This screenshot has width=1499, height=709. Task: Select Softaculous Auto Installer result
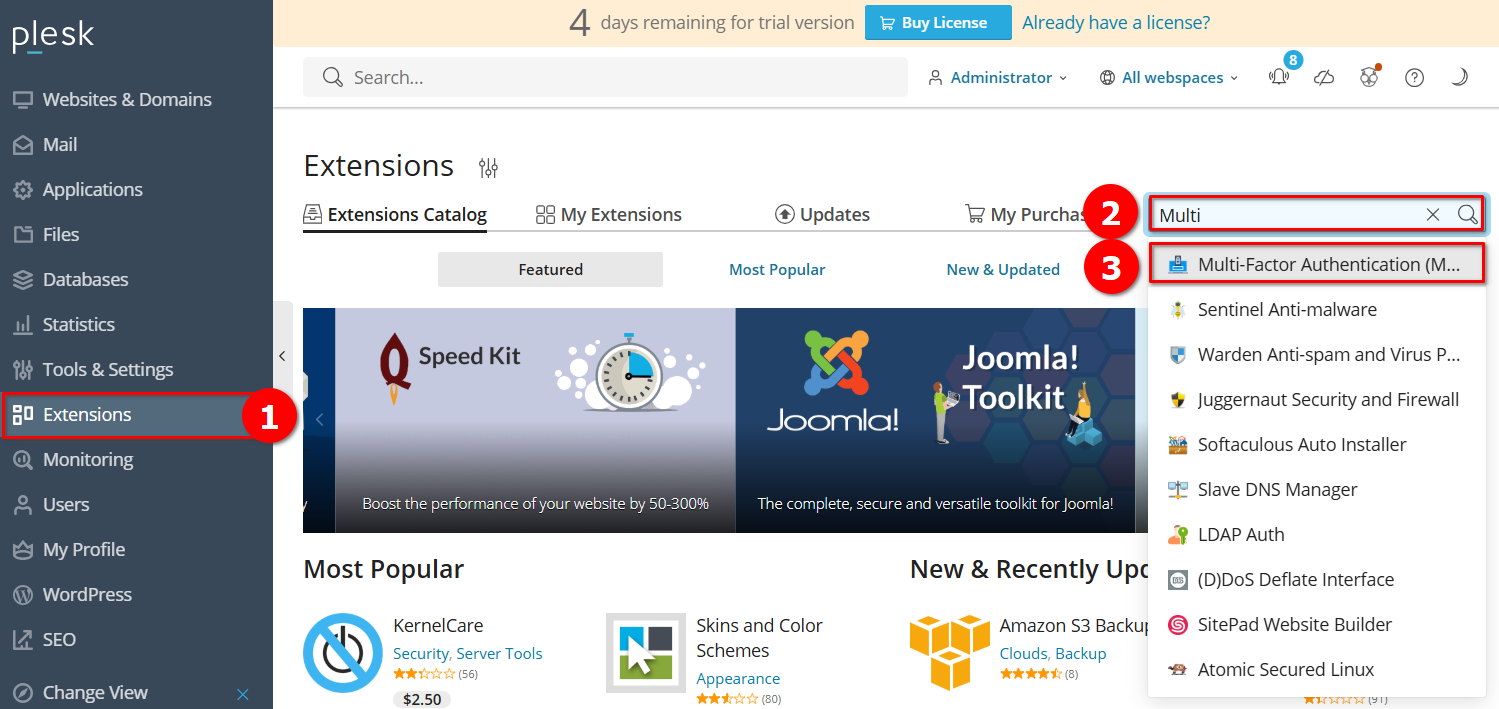pos(1317,444)
